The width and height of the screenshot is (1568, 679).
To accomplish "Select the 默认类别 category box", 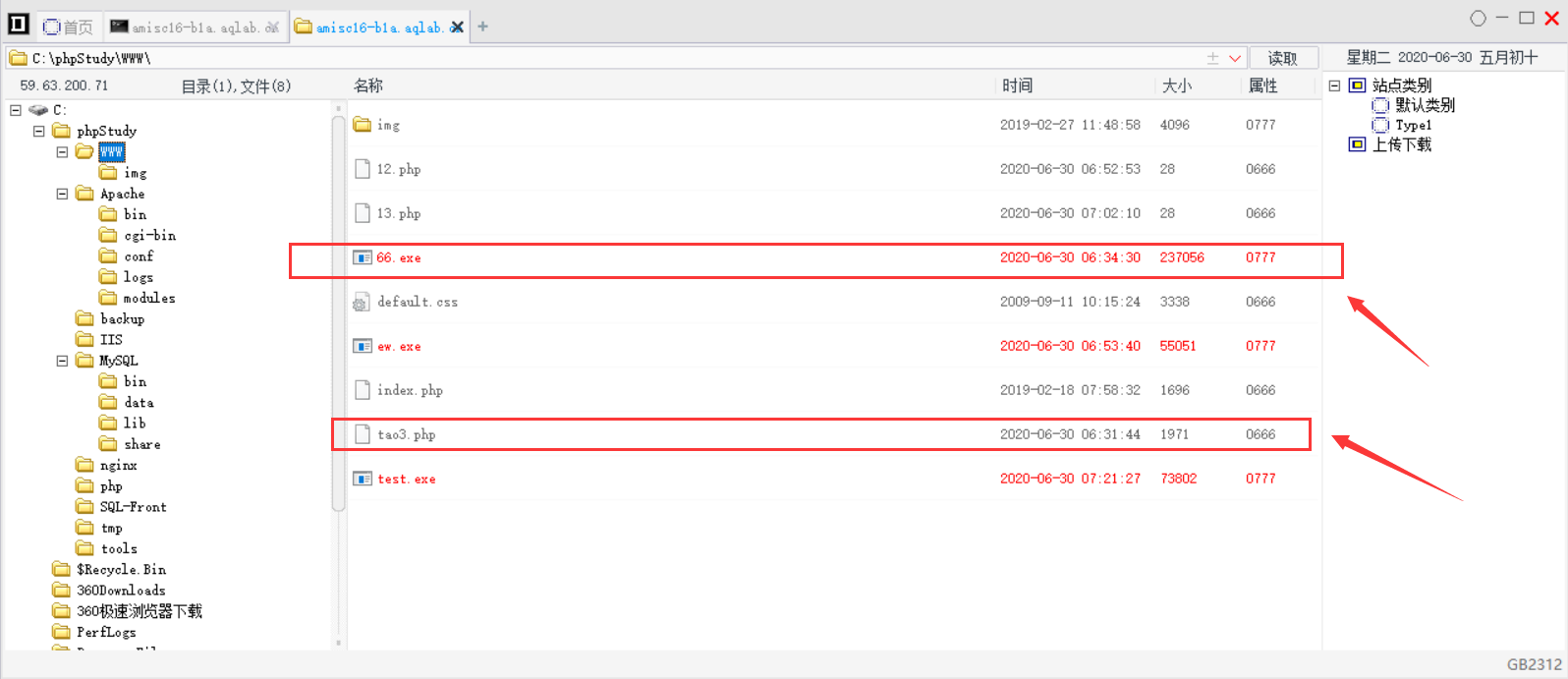I will (1380, 105).
